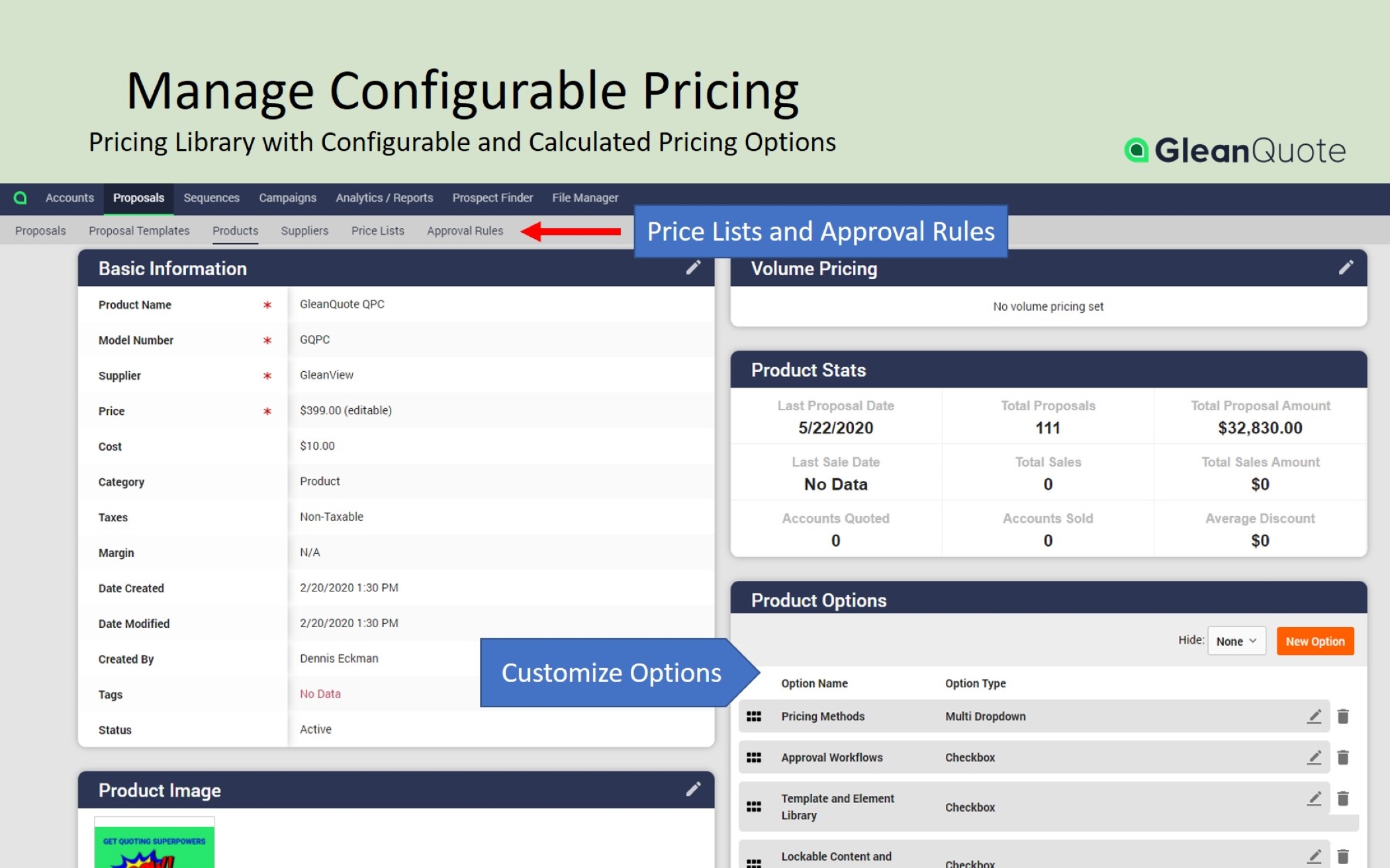Click the drag handle beside Pricing Methods

pos(754,716)
